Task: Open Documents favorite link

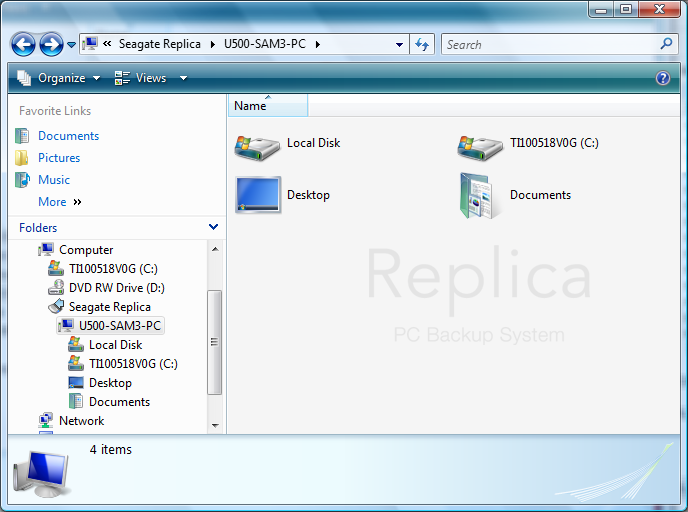Action: coord(68,136)
